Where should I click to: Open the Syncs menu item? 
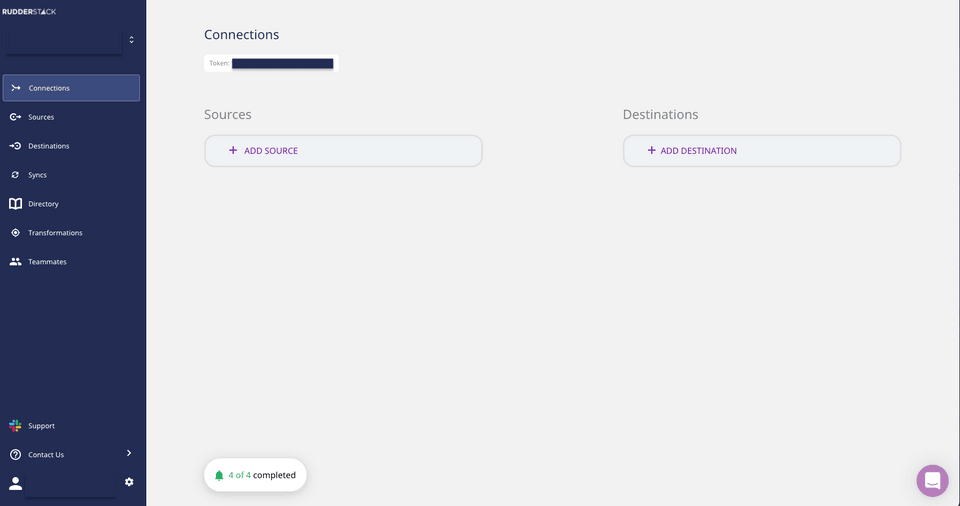pyautogui.click(x=37, y=175)
